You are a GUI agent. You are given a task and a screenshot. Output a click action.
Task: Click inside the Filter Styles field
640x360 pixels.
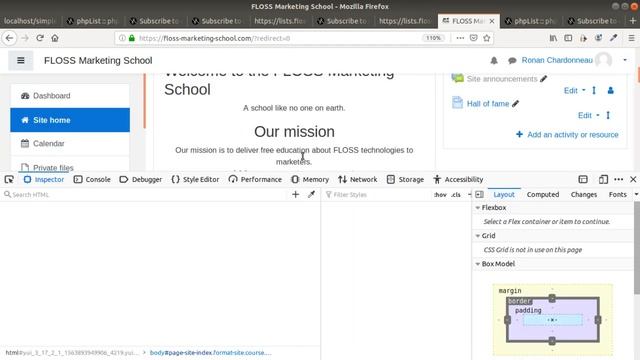[x=378, y=195]
